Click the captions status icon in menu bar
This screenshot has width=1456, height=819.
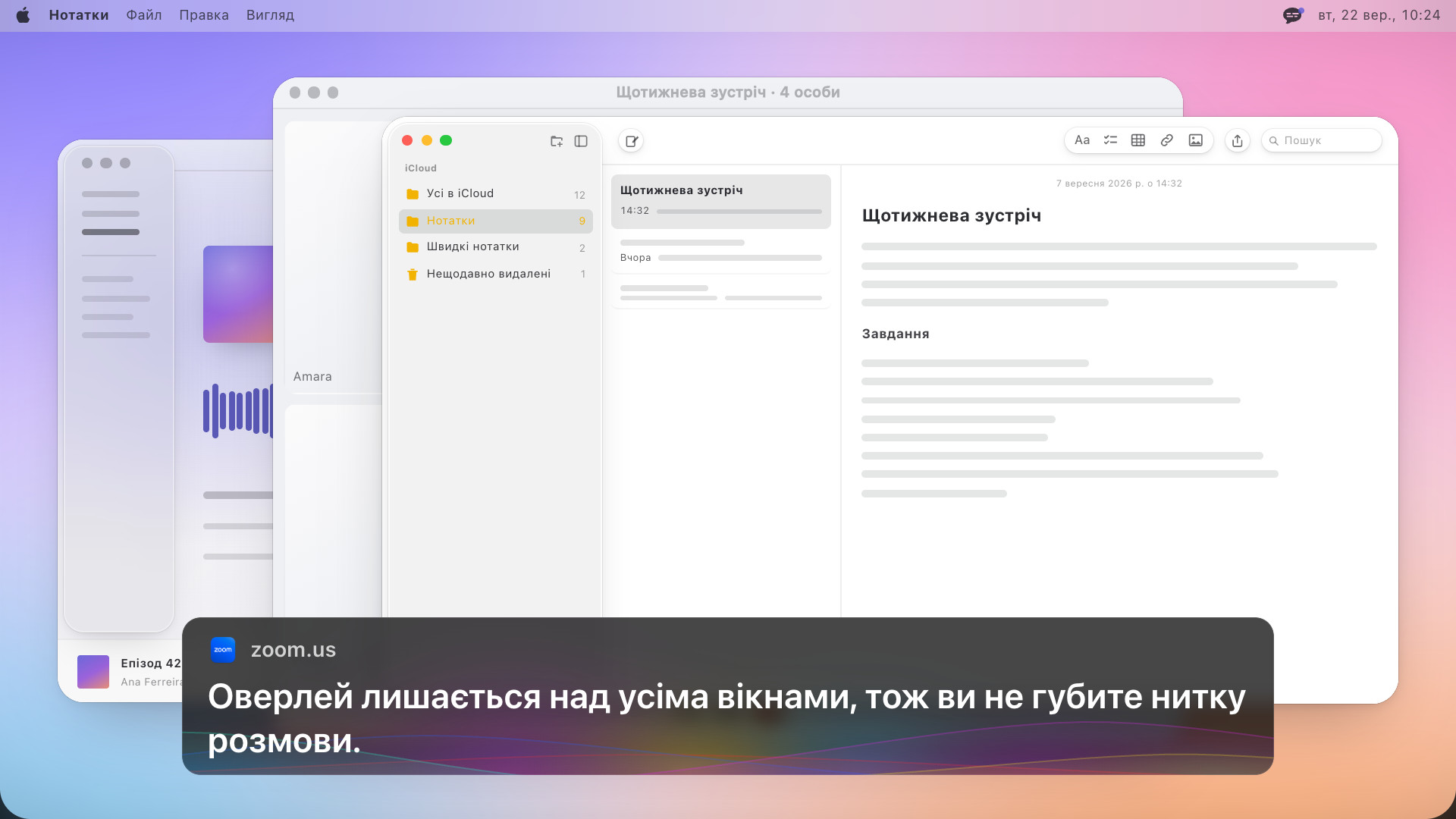(x=1293, y=15)
